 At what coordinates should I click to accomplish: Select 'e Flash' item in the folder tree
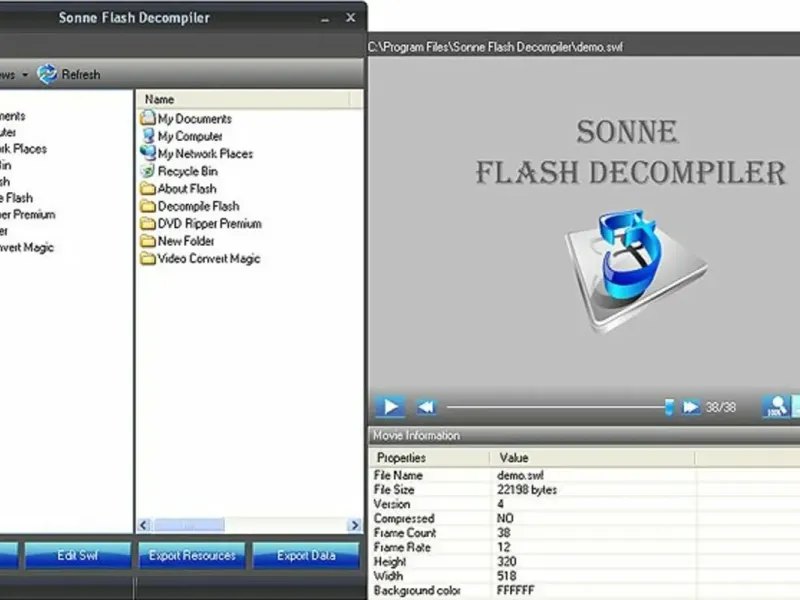16,198
